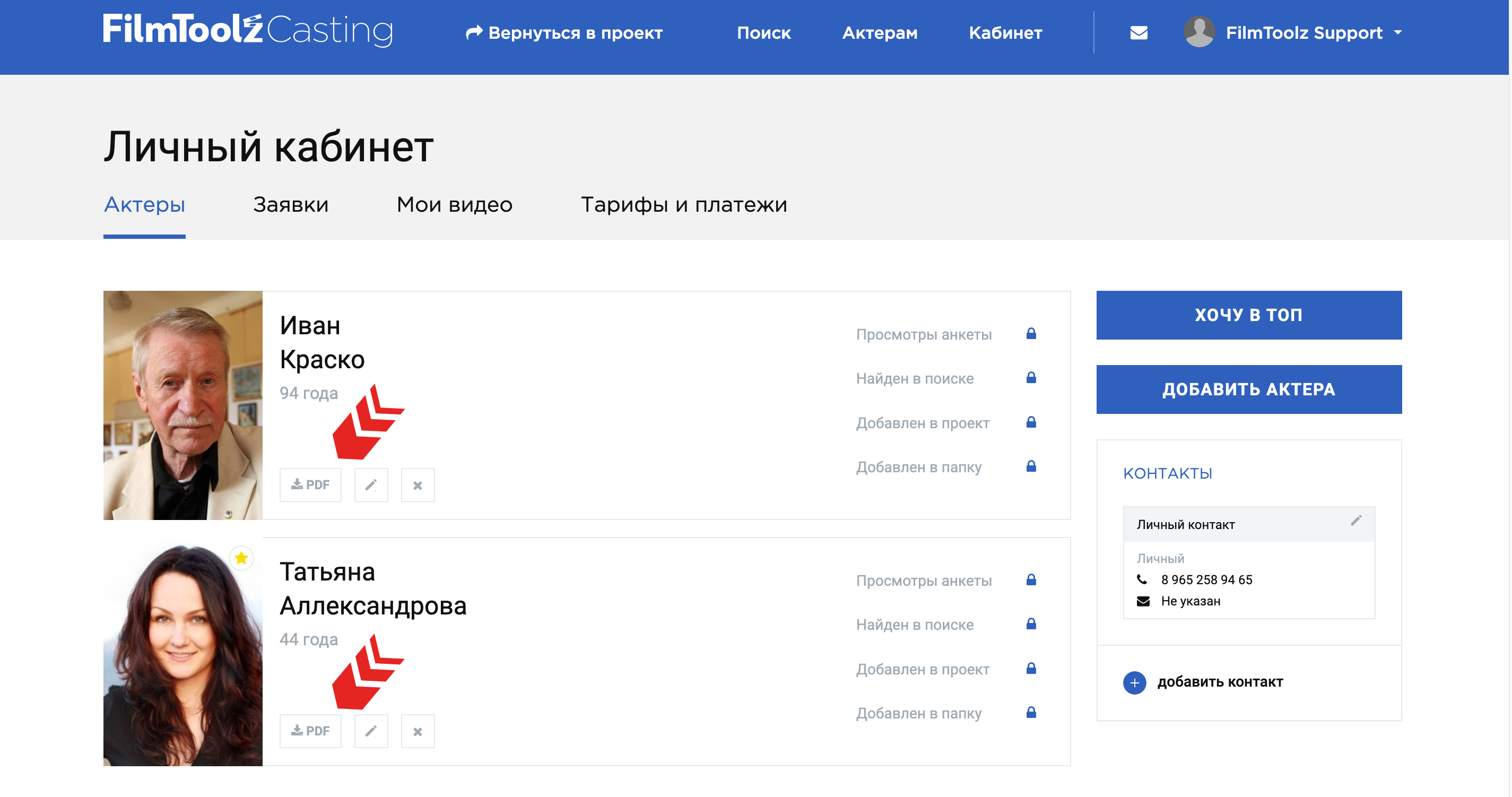The image size is (1512, 797).
Task: Edit Личный контакт with the pencil icon
Action: pyautogui.click(x=1356, y=521)
